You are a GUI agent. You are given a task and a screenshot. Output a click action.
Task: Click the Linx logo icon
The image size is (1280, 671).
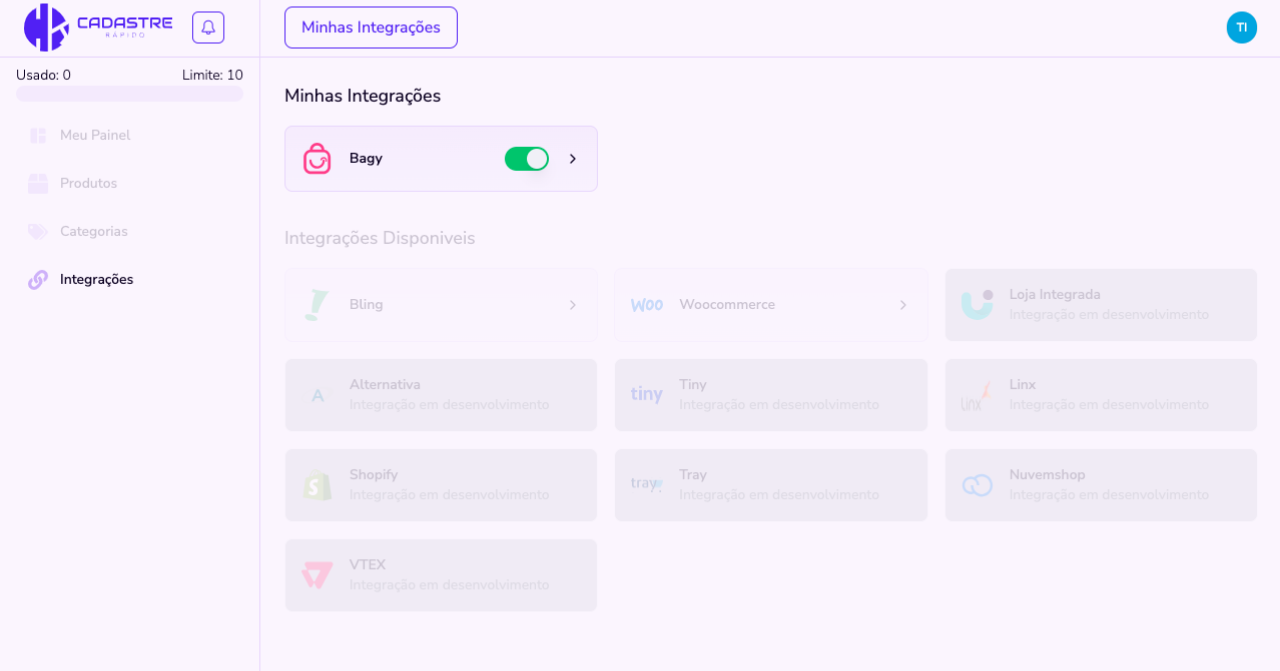[x=976, y=396]
